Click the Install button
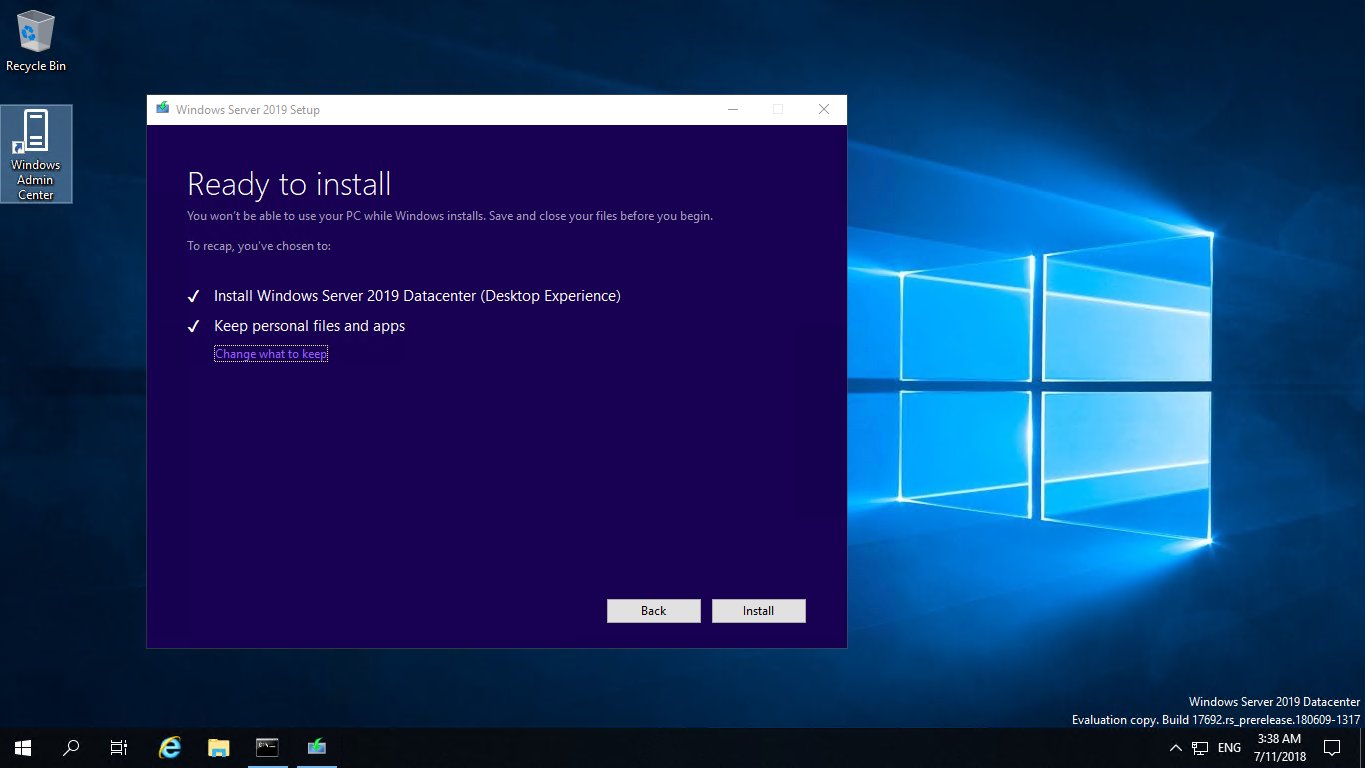 (759, 611)
